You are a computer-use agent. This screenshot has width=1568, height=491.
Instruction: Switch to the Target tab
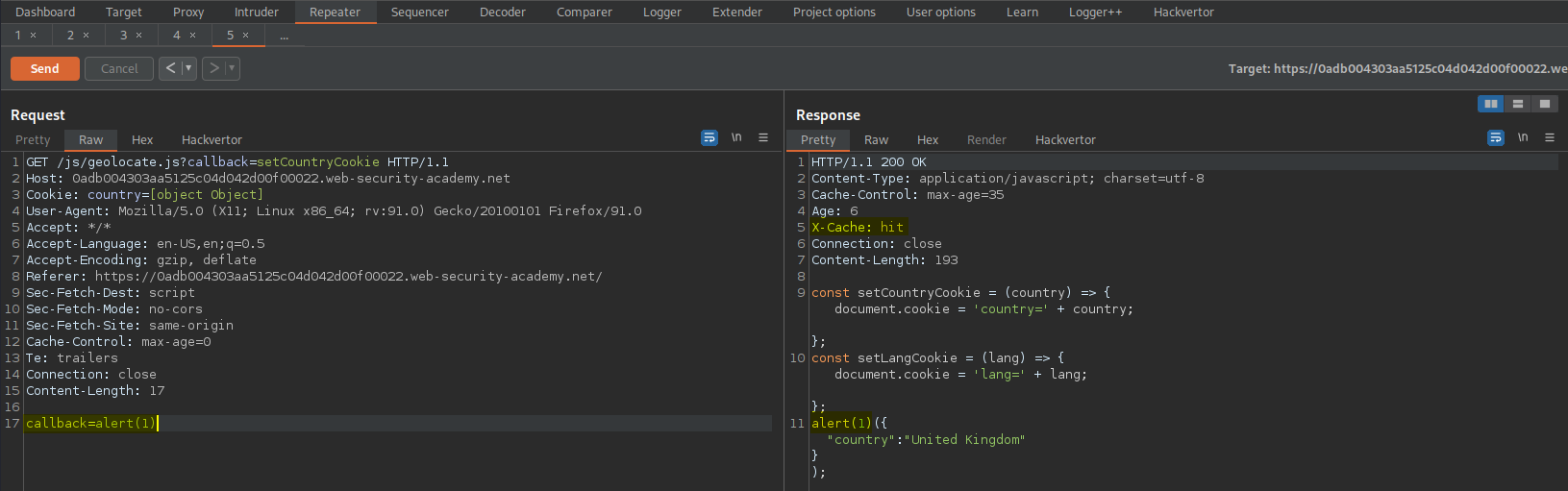tap(124, 12)
